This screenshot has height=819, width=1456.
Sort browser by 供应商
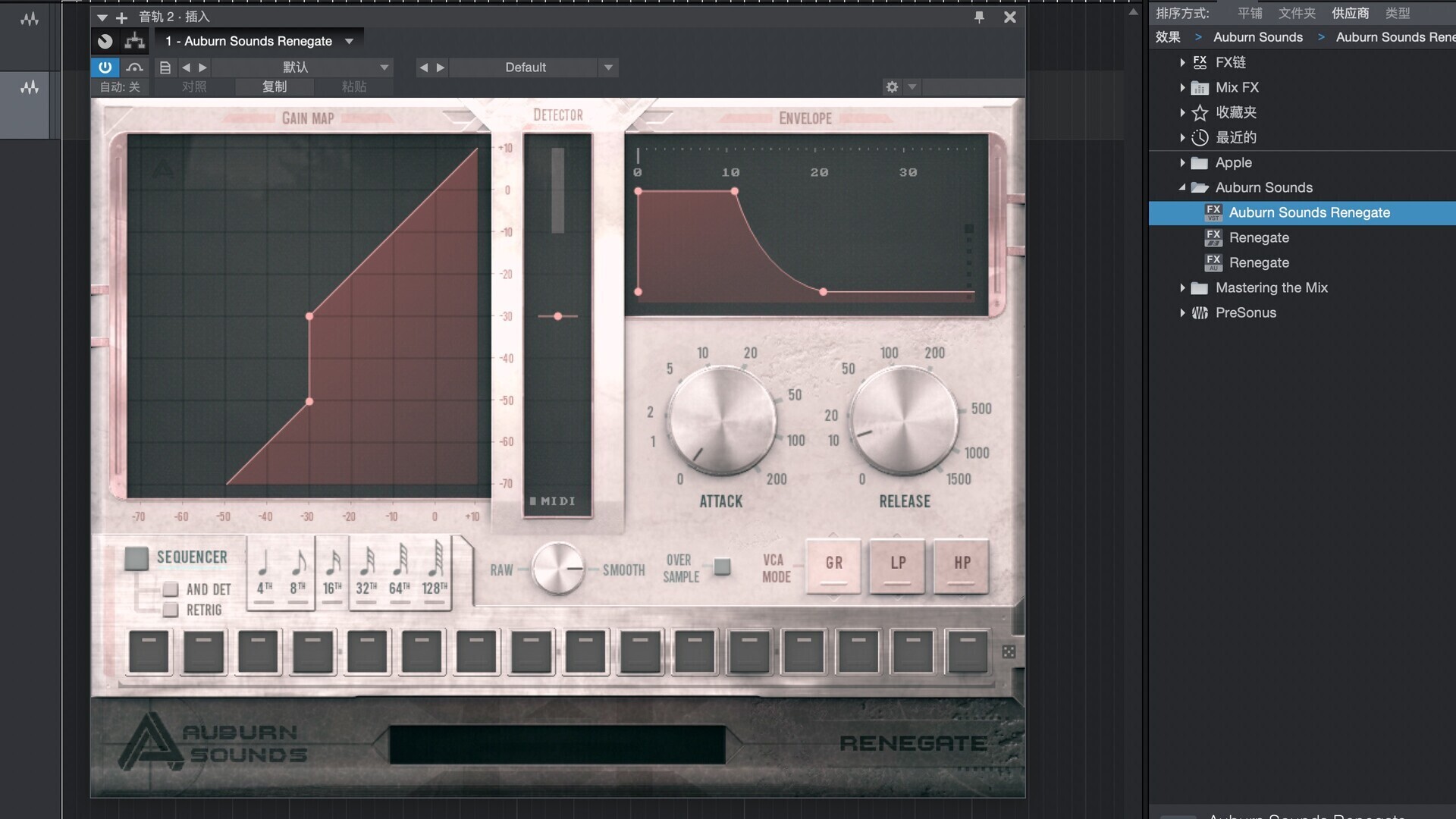(x=1351, y=13)
